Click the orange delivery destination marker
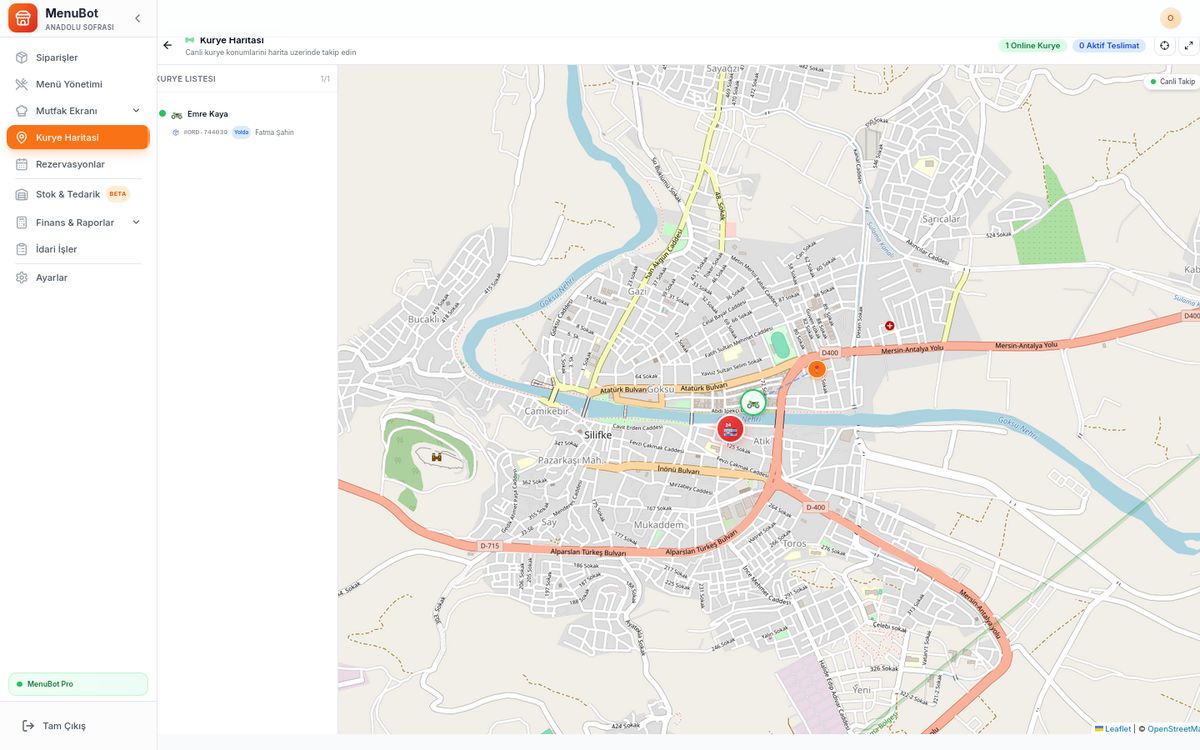 click(817, 369)
